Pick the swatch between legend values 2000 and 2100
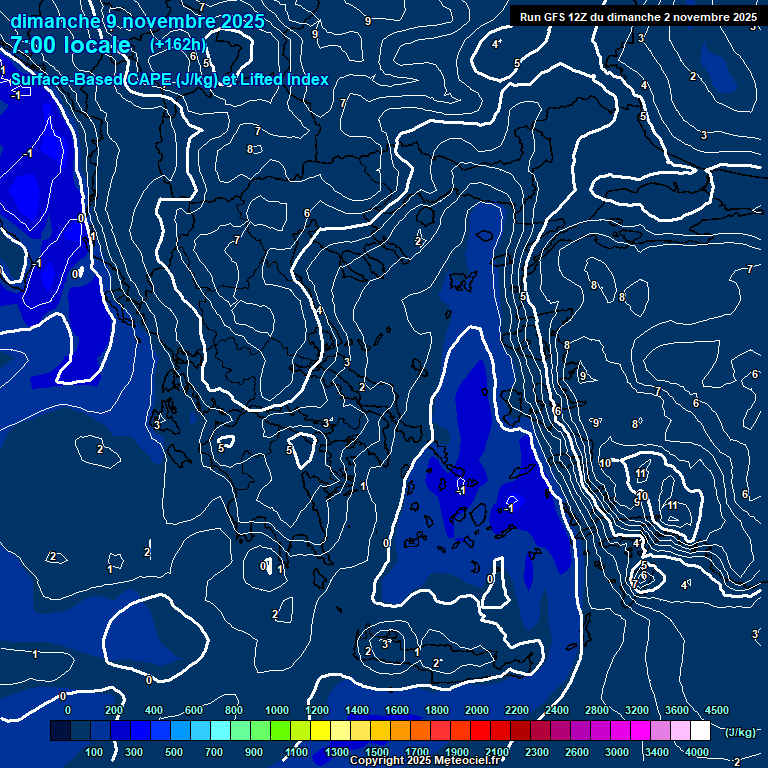The height and width of the screenshot is (768, 768). (x=480, y=730)
